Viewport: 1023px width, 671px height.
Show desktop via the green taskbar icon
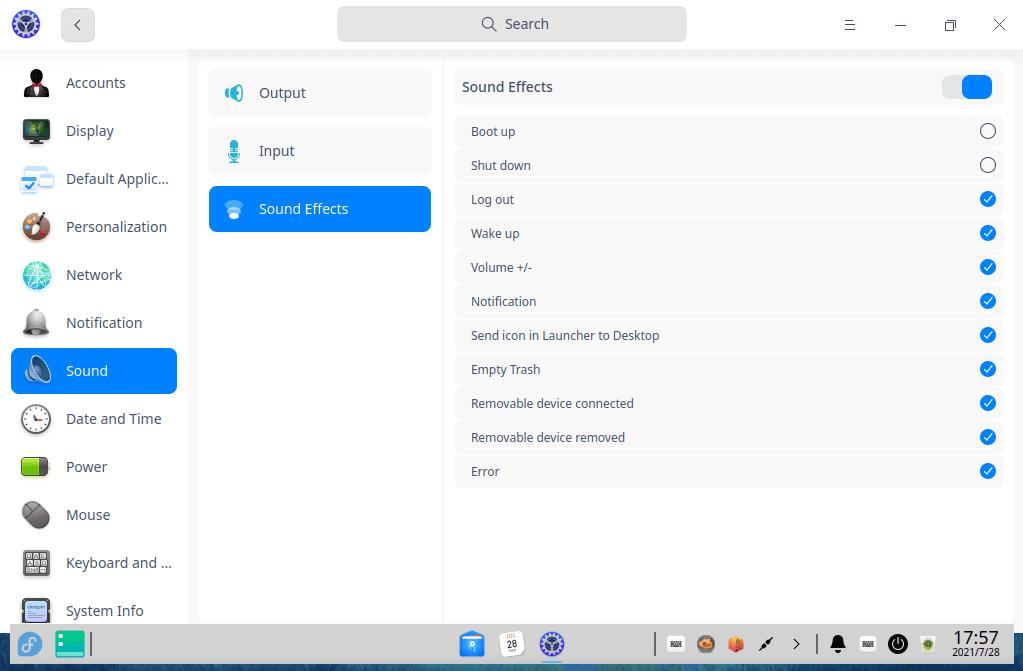(x=70, y=644)
